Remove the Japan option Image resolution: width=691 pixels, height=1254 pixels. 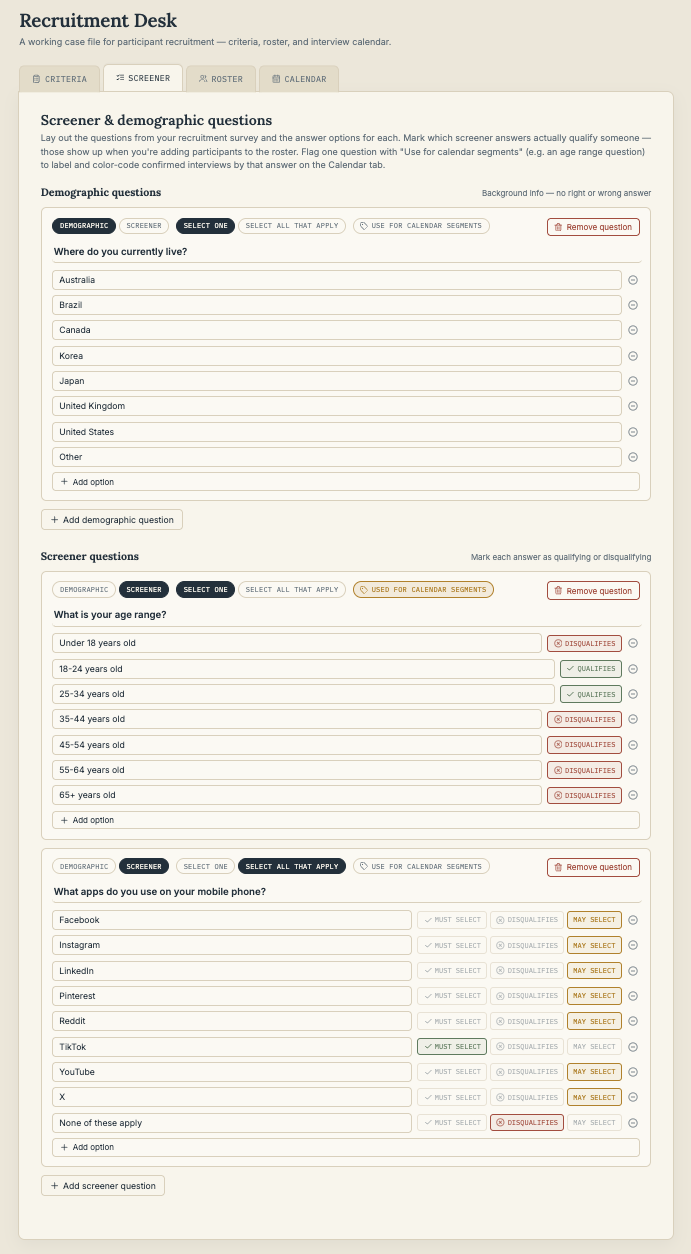click(633, 381)
